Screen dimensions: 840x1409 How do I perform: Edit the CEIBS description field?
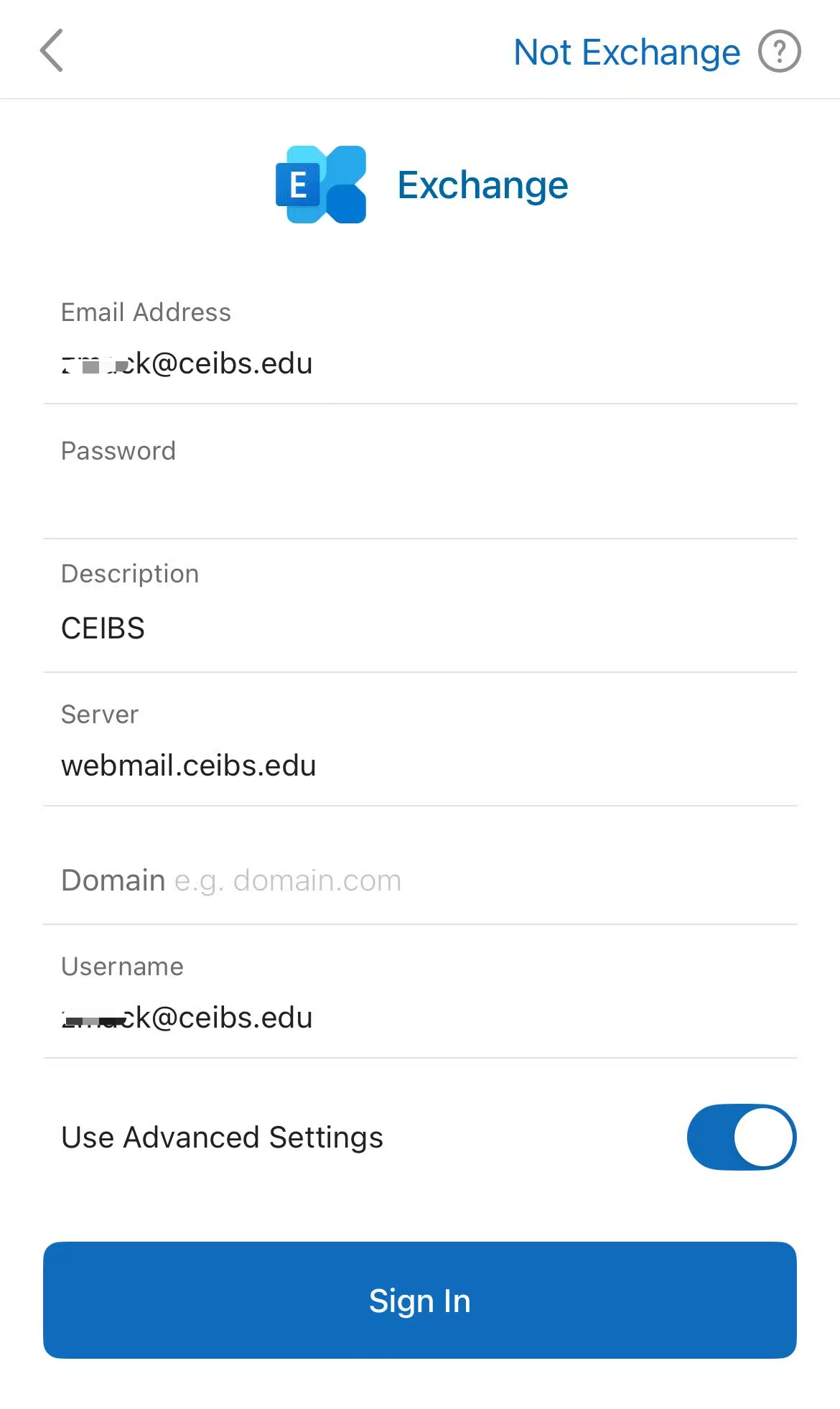(103, 628)
